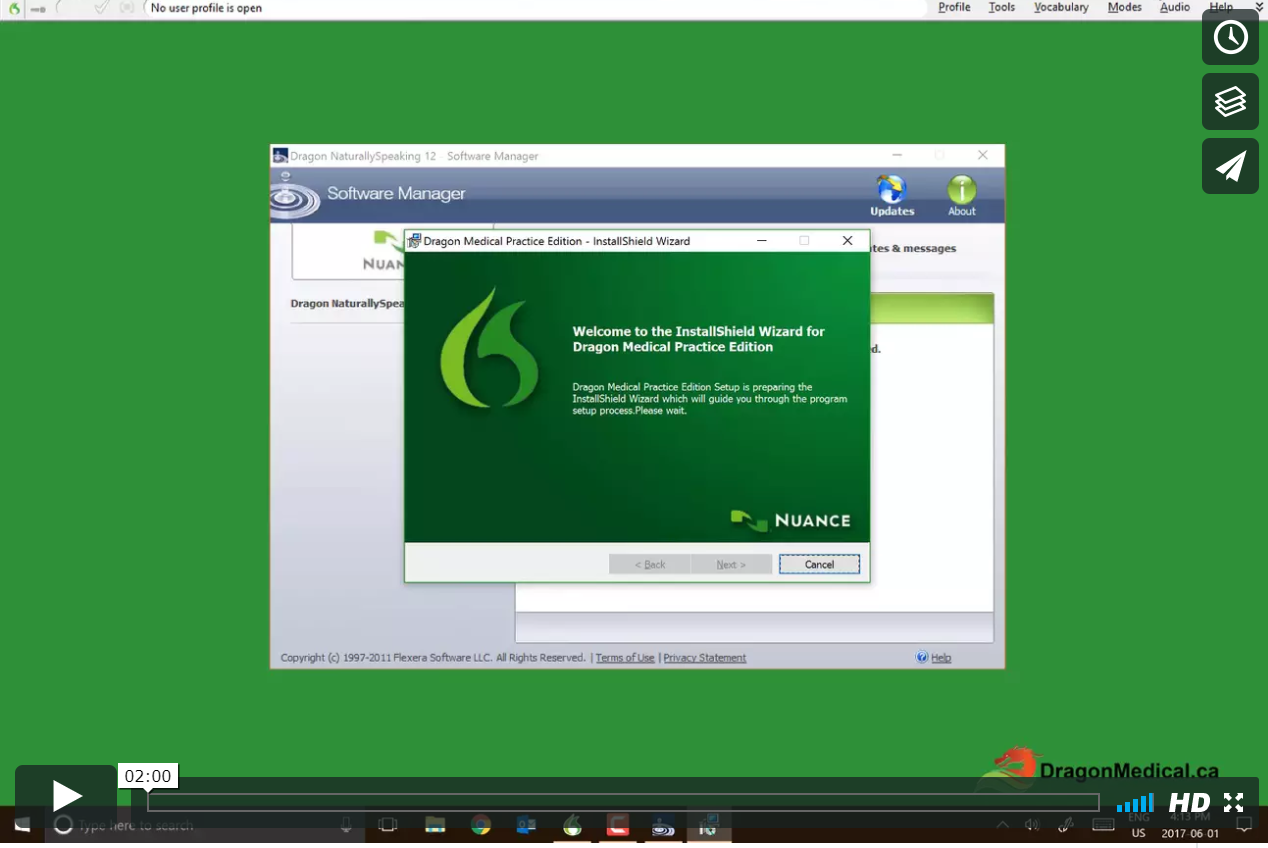1268x848 pixels.
Task: Play the video
Action: point(66,796)
